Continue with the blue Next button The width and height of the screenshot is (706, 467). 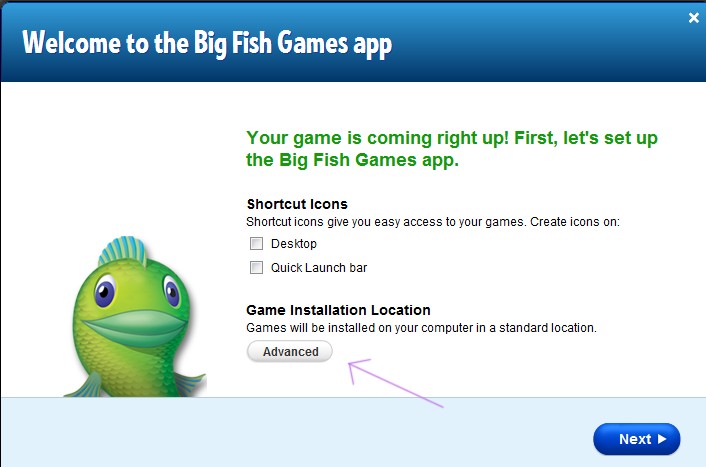(636, 439)
